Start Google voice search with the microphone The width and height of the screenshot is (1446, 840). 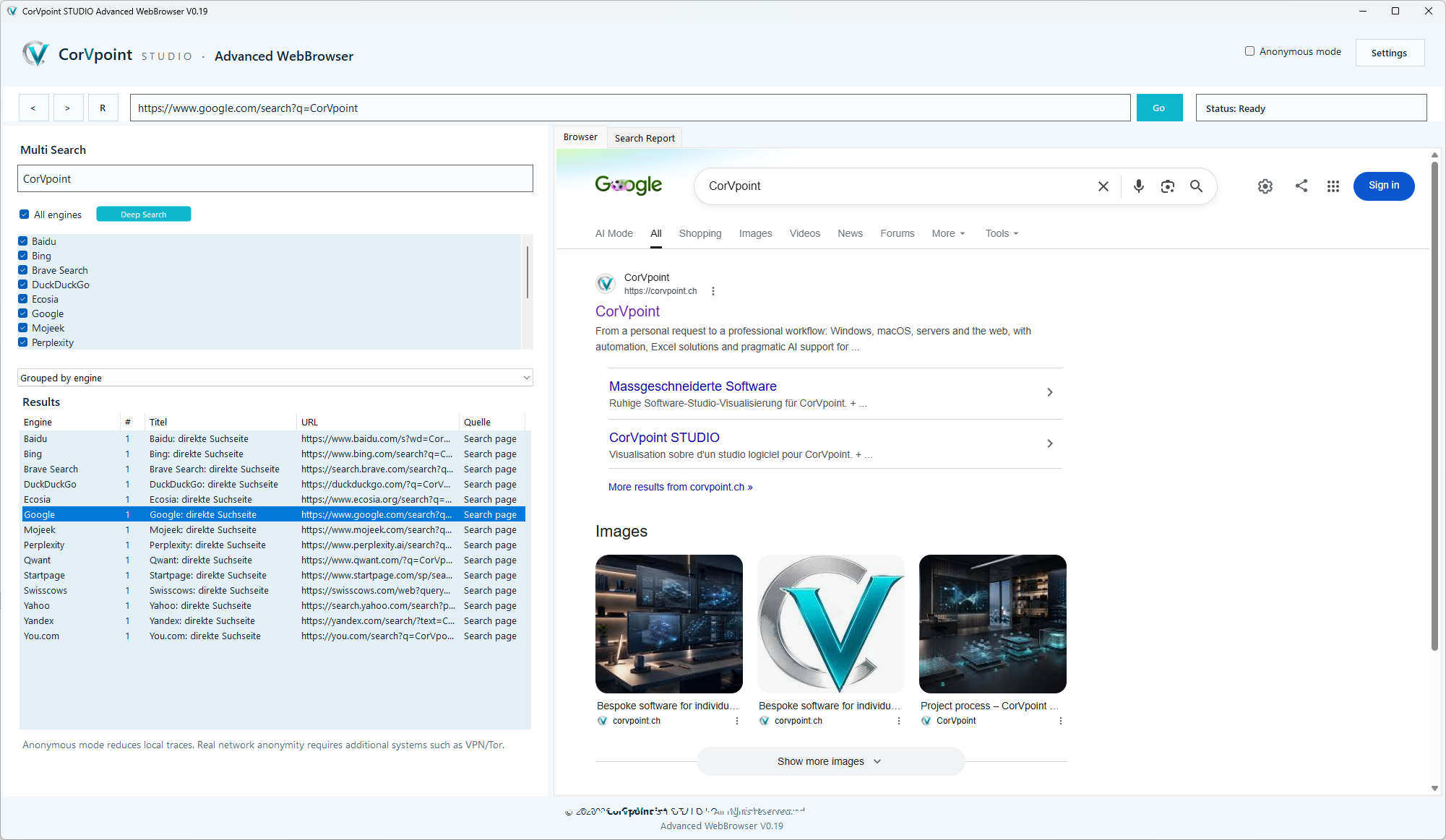click(x=1138, y=186)
